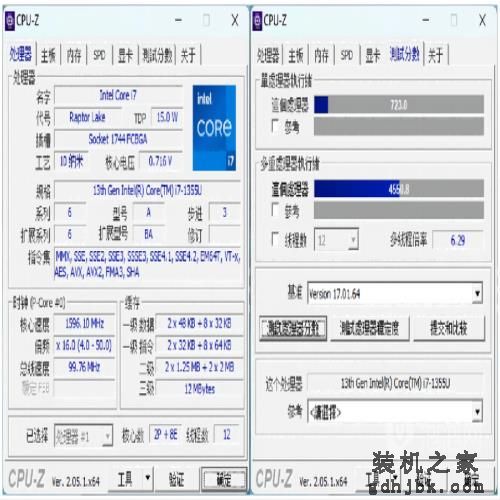The height and width of the screenshot is (500, 500).
Task: Click the processor name field Intel Core i7
Action: tap(118, 95)
